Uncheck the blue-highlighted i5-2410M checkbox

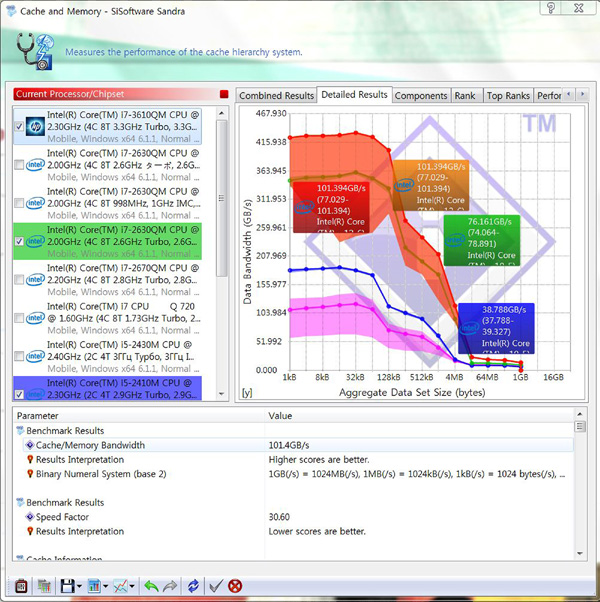point(19,394)
